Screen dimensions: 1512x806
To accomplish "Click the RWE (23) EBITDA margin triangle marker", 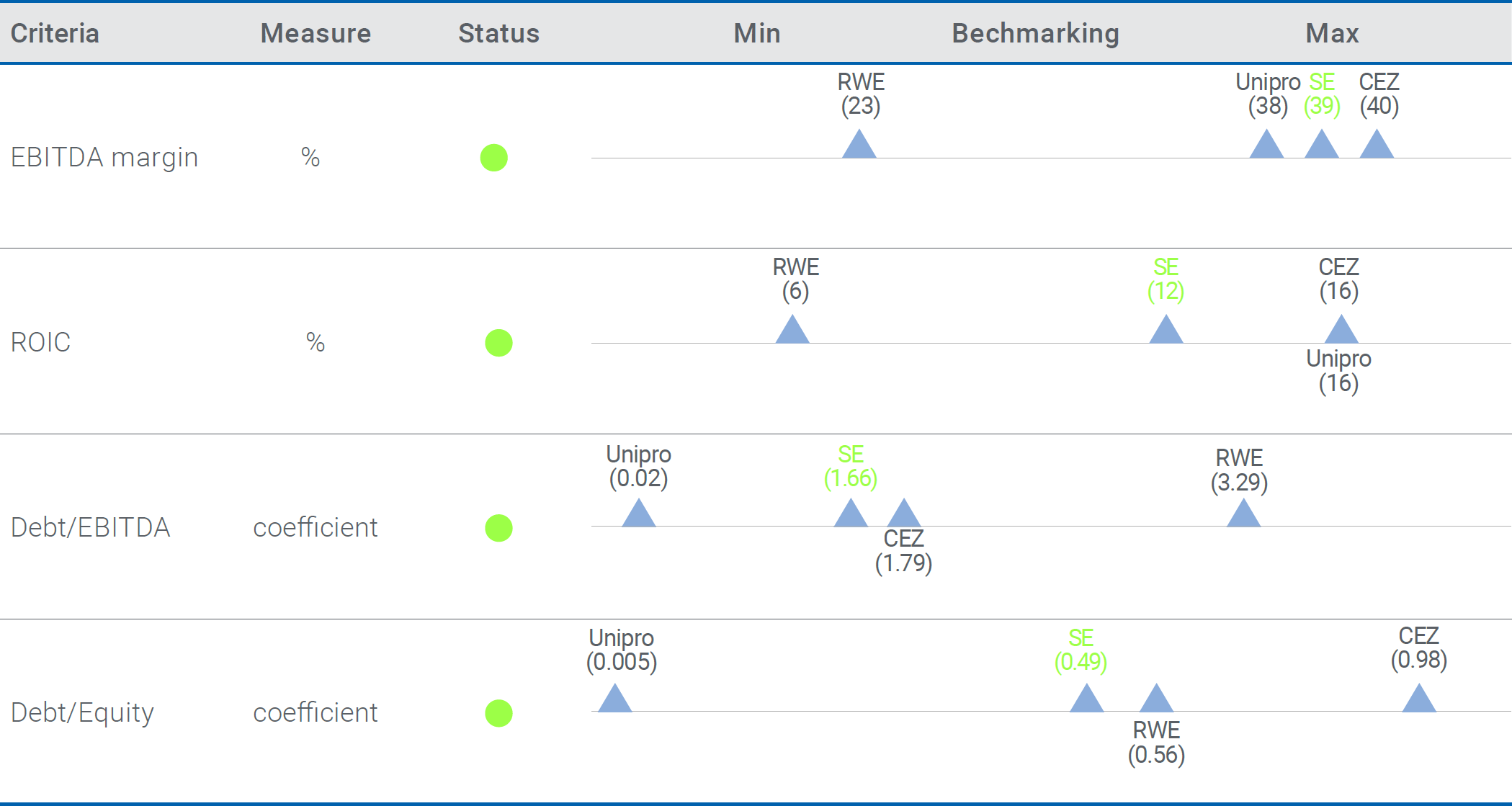I will pyautogui.click(x=859, y=145).
